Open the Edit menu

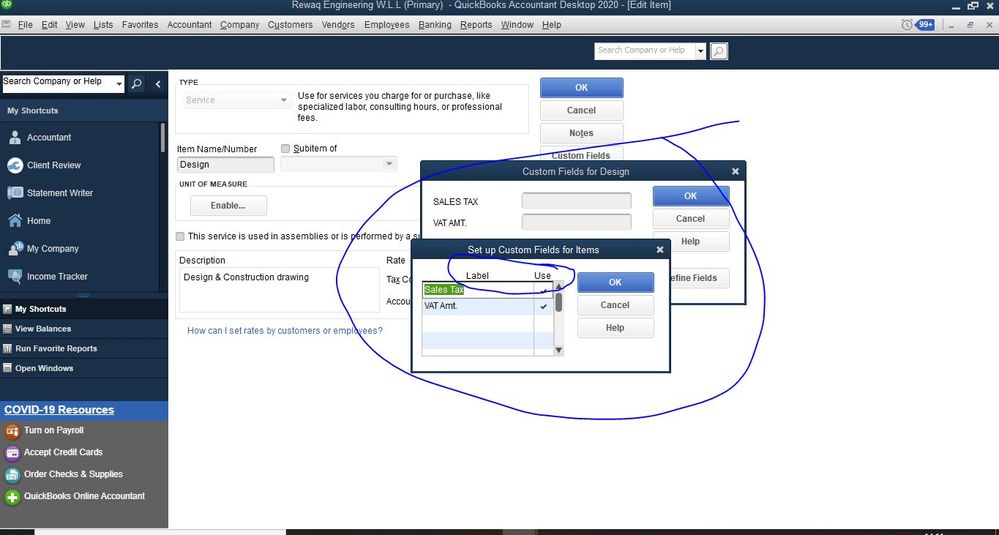[x=49, y=25]
